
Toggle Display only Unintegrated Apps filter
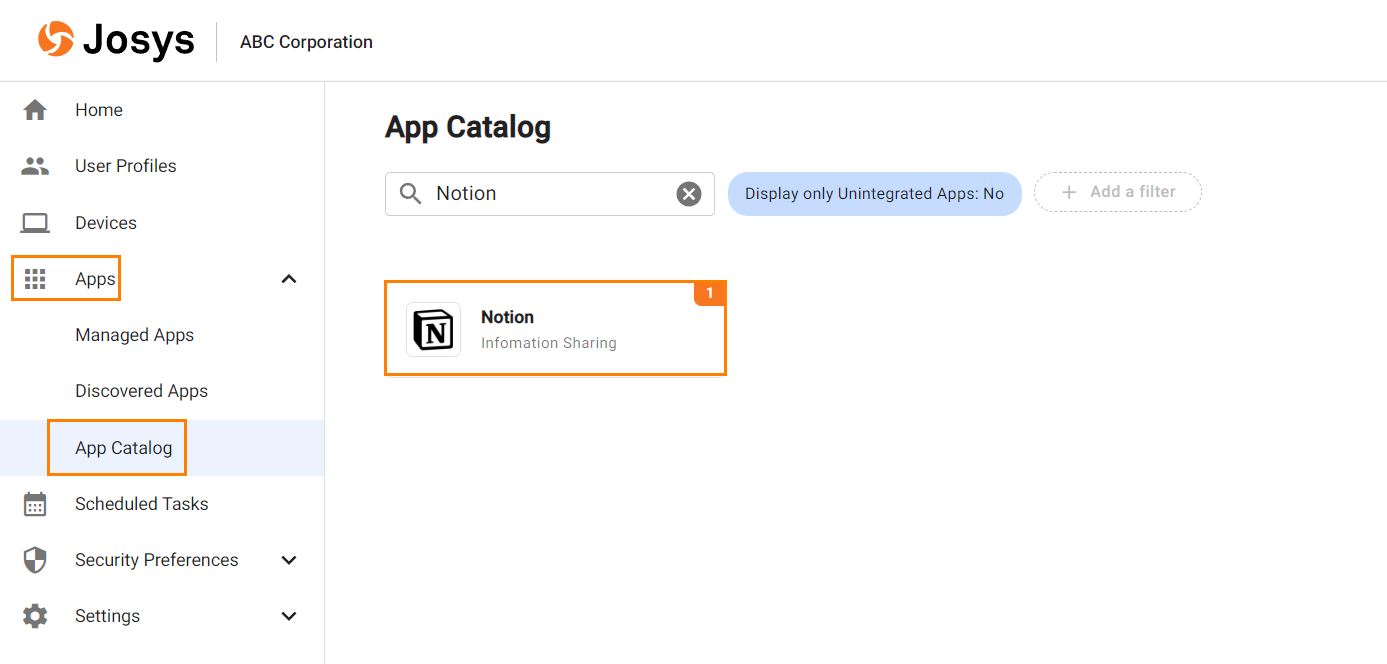874,194
